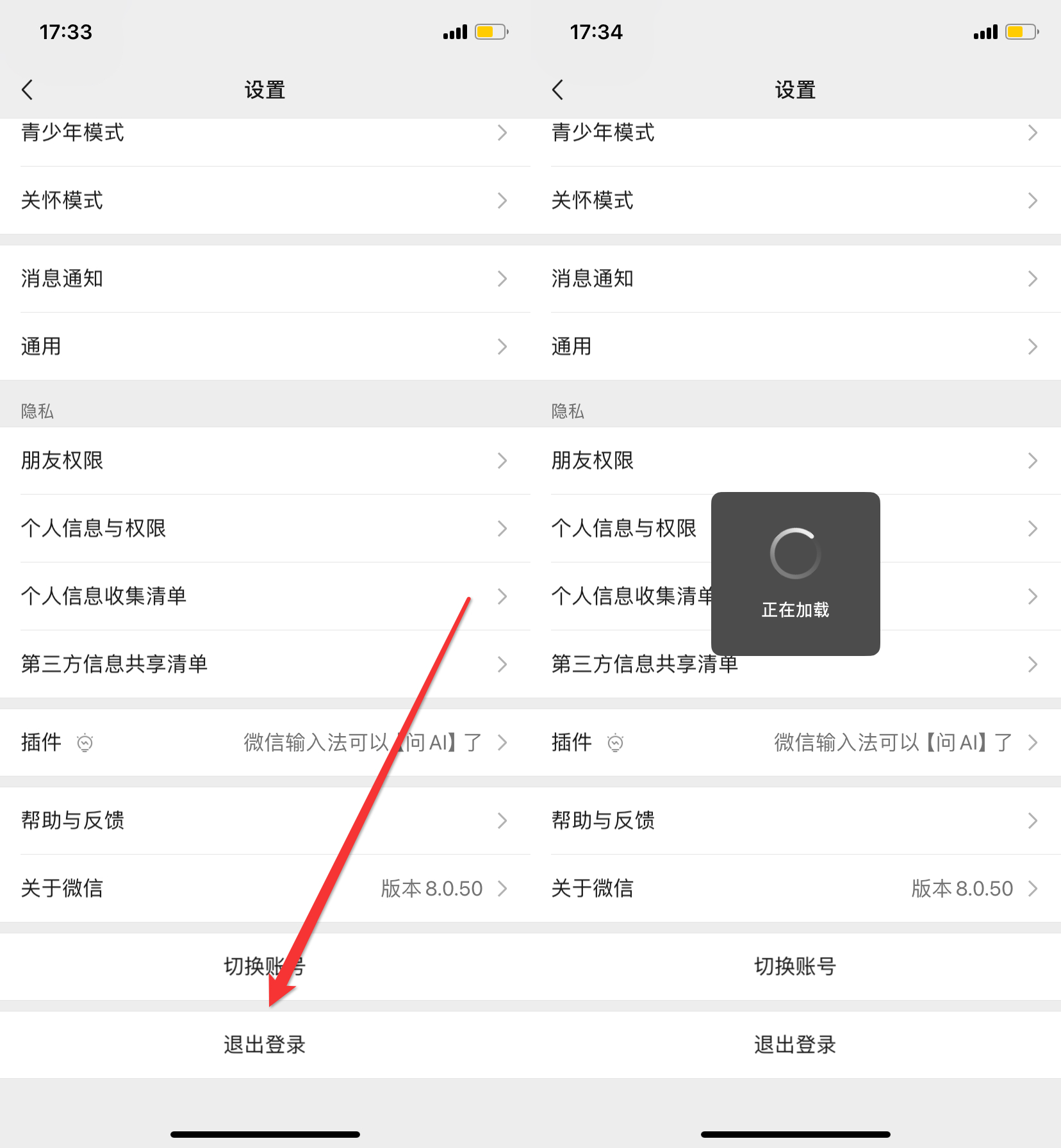Expand 青少年模式 chevron in right screen

click(x=1033, y=133)
